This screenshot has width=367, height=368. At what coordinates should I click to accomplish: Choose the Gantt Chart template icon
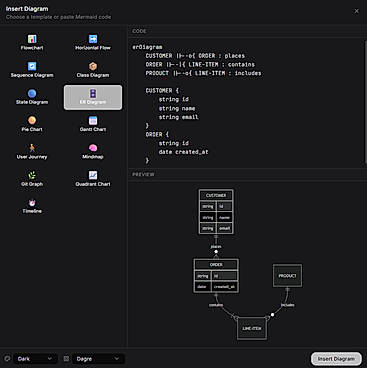pyautogui.click(x=93, y=120)
